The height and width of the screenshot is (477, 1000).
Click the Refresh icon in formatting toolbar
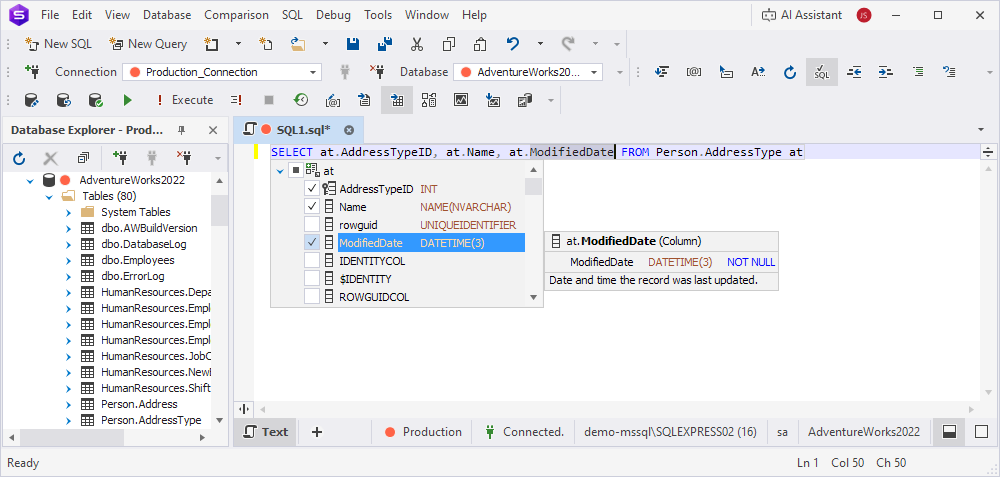(790, 72)
